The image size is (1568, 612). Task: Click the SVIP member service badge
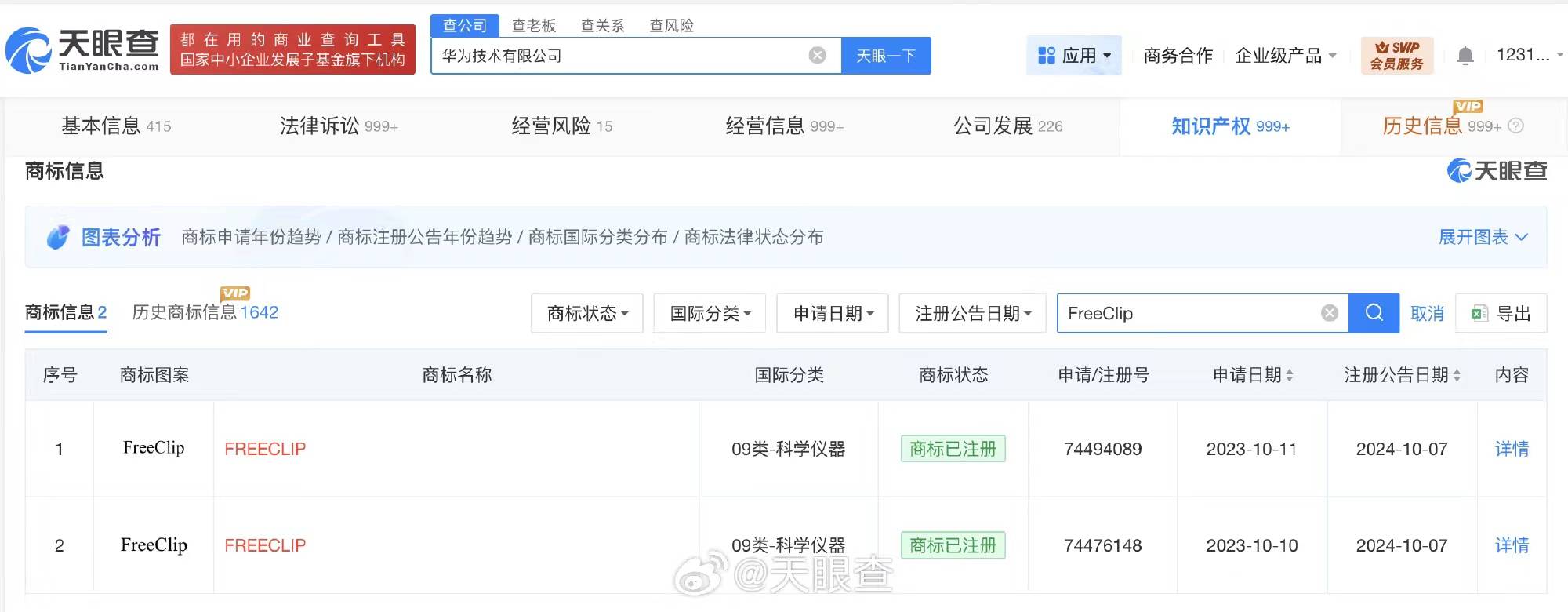(x=1396, y=56)
